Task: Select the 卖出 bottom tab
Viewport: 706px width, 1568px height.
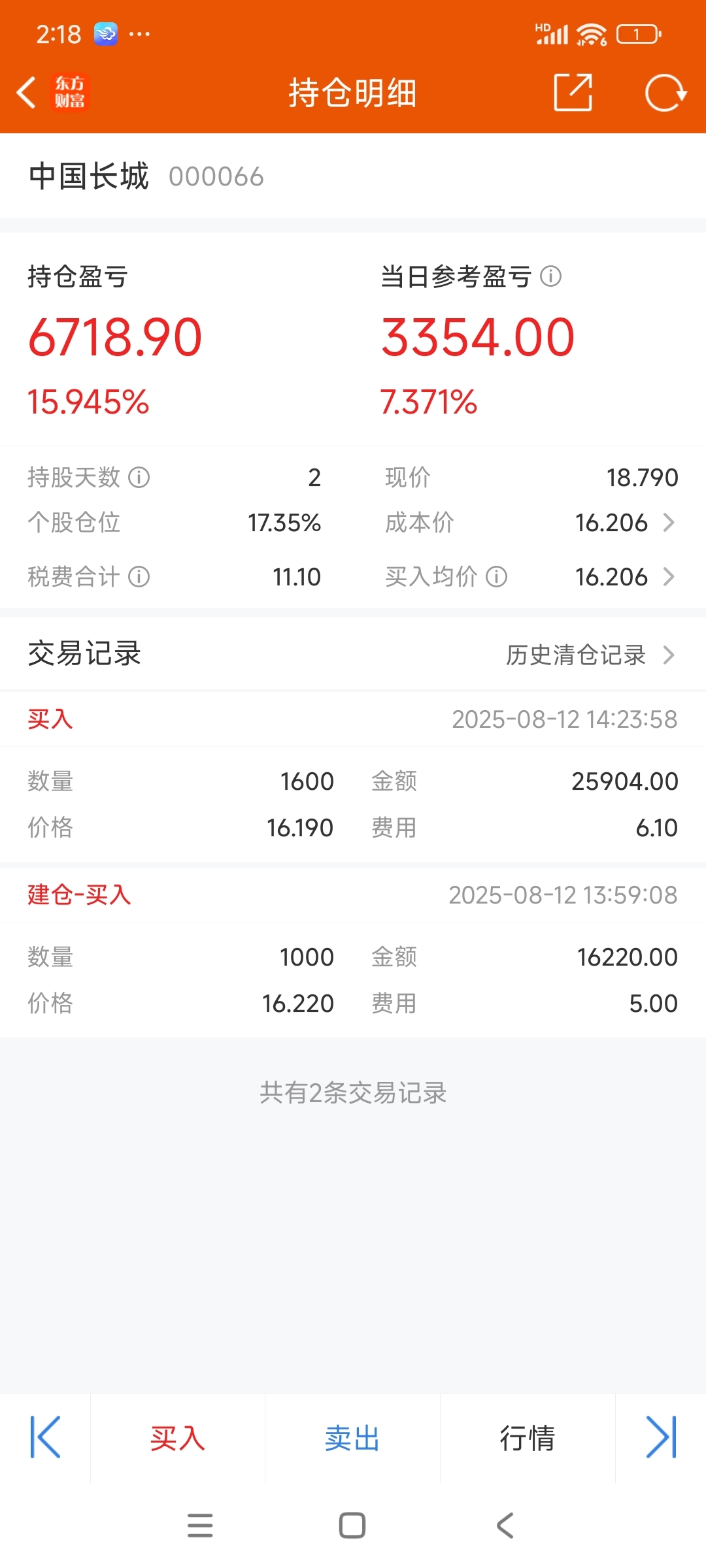Action: (x=353, y=1437)
